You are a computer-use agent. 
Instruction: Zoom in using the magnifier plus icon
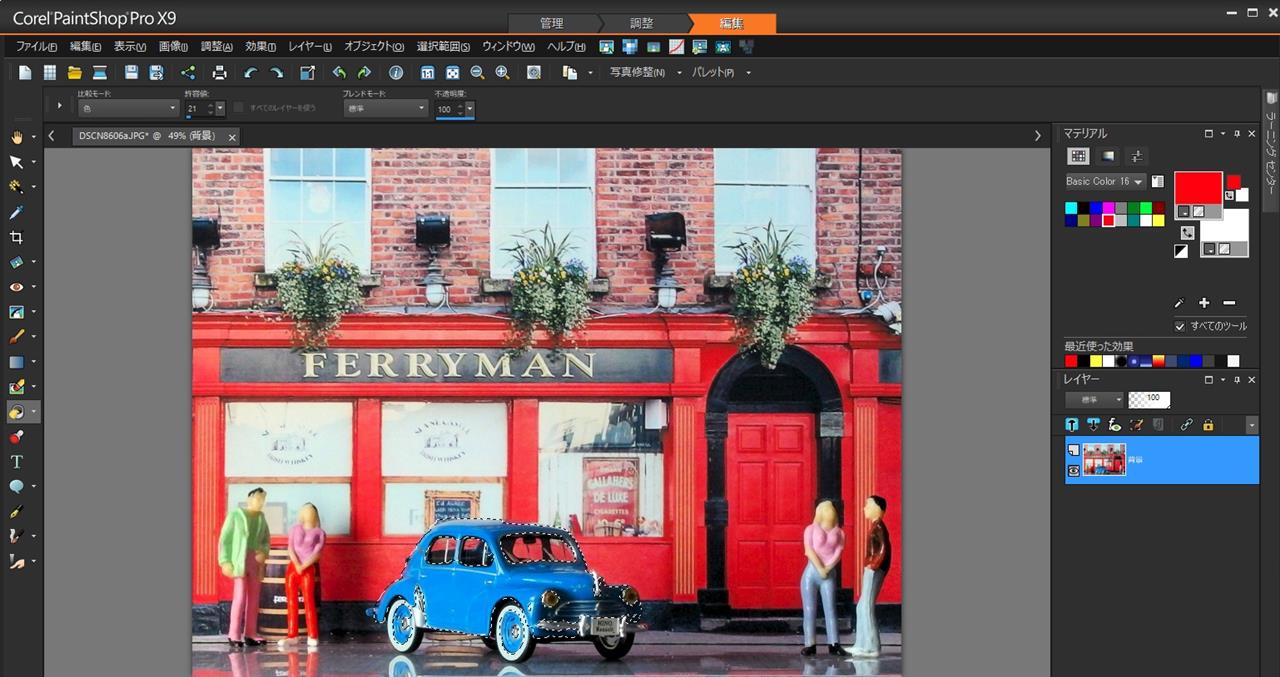tap(502, 73)
